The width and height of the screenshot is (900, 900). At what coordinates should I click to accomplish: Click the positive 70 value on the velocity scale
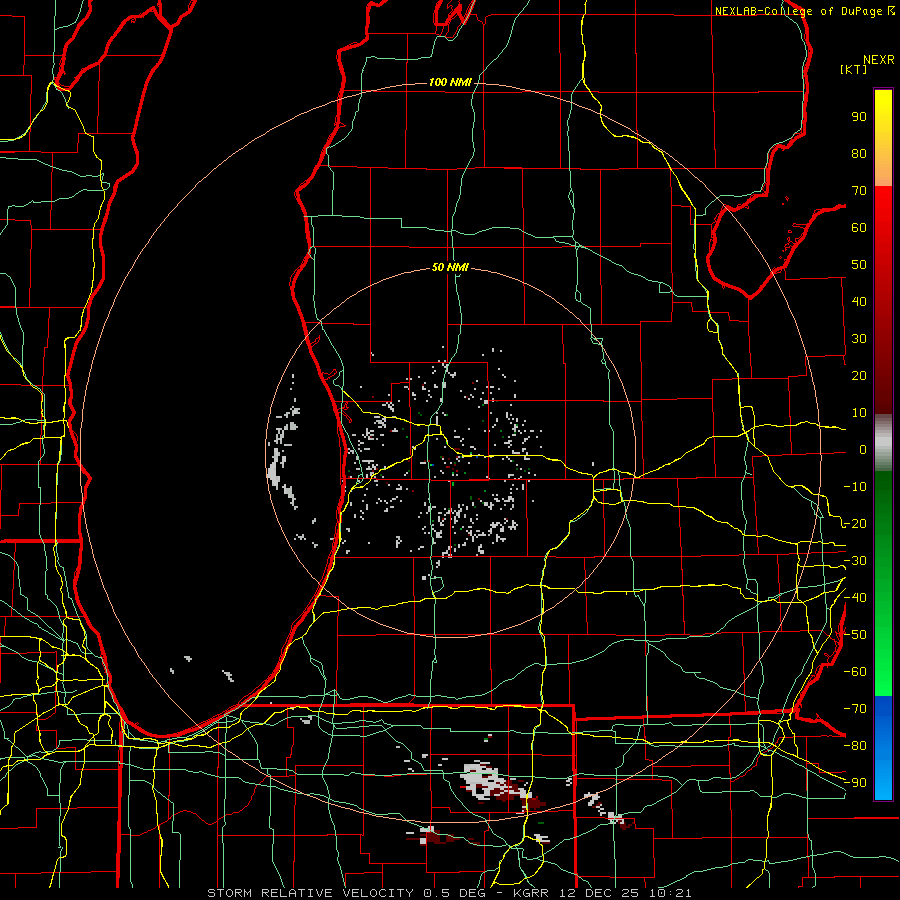click(859, 191)
